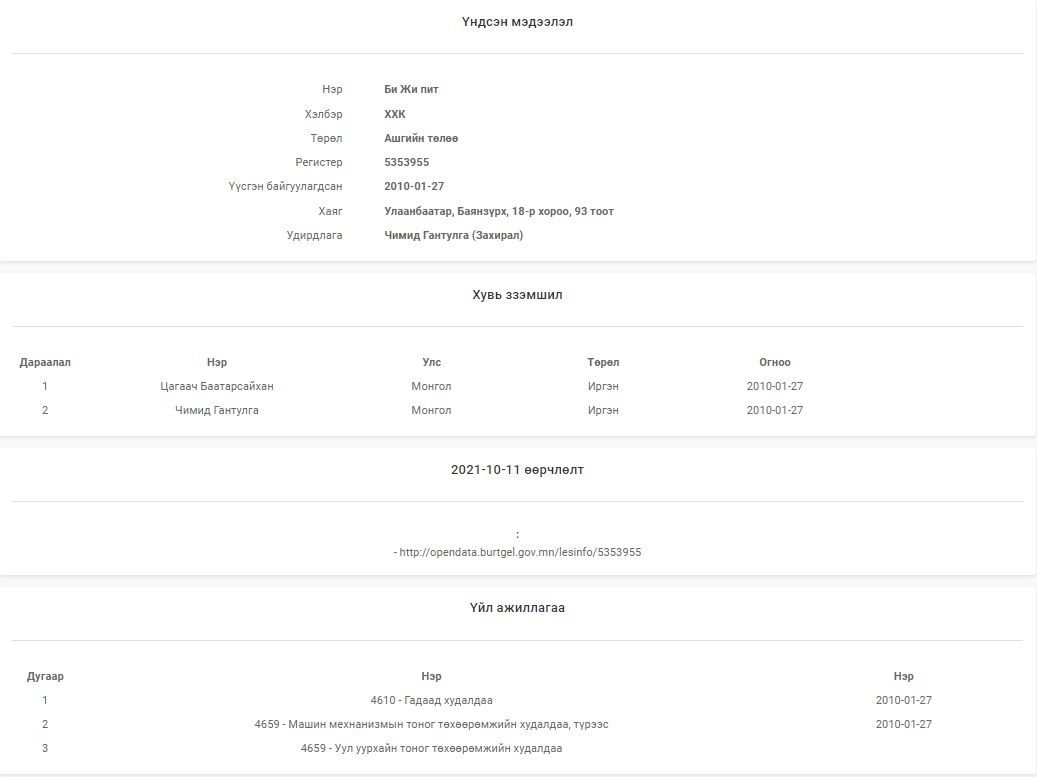Screen dimensions: 1037x777
Task: Click the company name Би Жи пит
Action: point(411,90)
